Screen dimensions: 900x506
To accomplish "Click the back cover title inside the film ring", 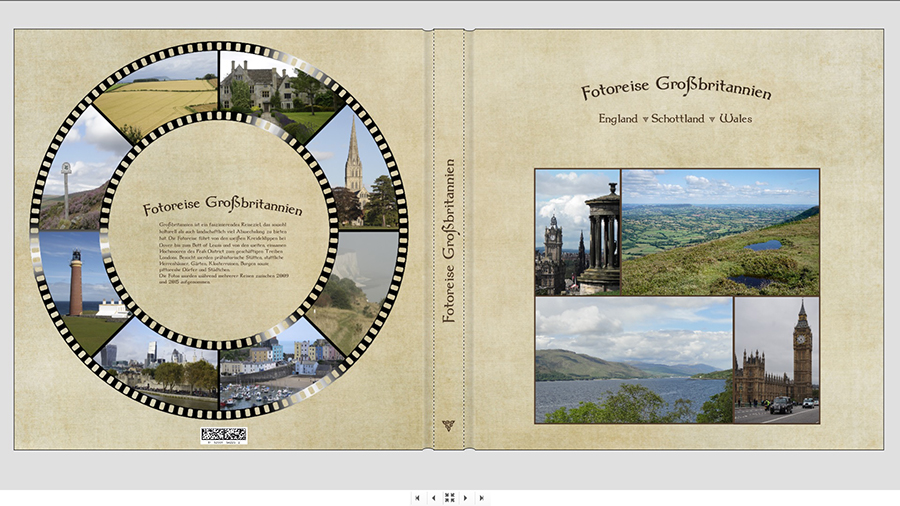I will pos(223,205).
